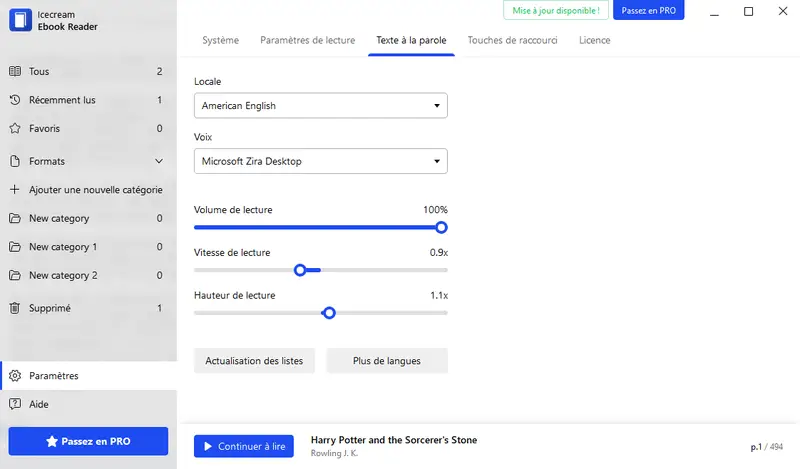This screenshot has width=800, height=469.
Task: Click the page indicator p.1 / 494
Action: pos(766,447)
